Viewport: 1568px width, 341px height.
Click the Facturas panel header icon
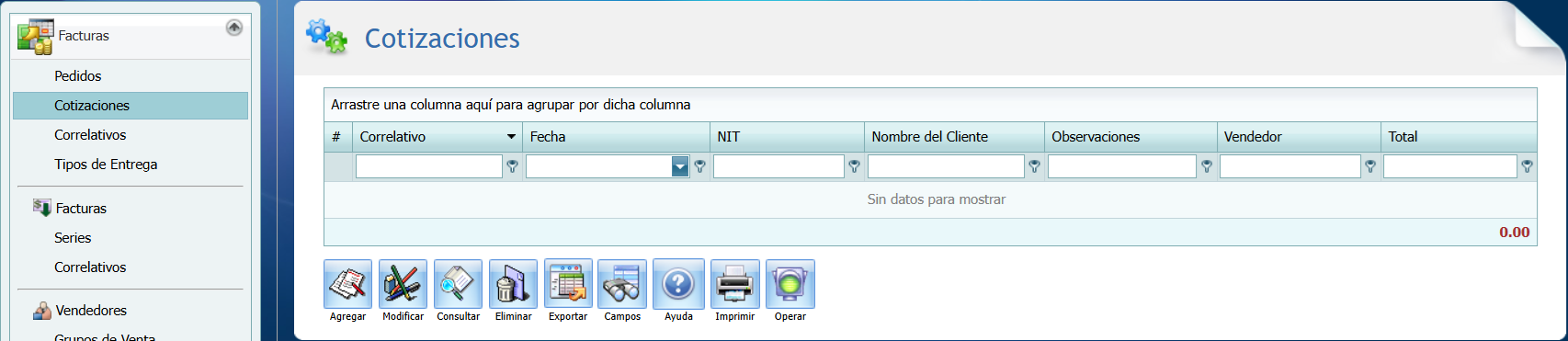pyautogui.click(x=35, y=36)
